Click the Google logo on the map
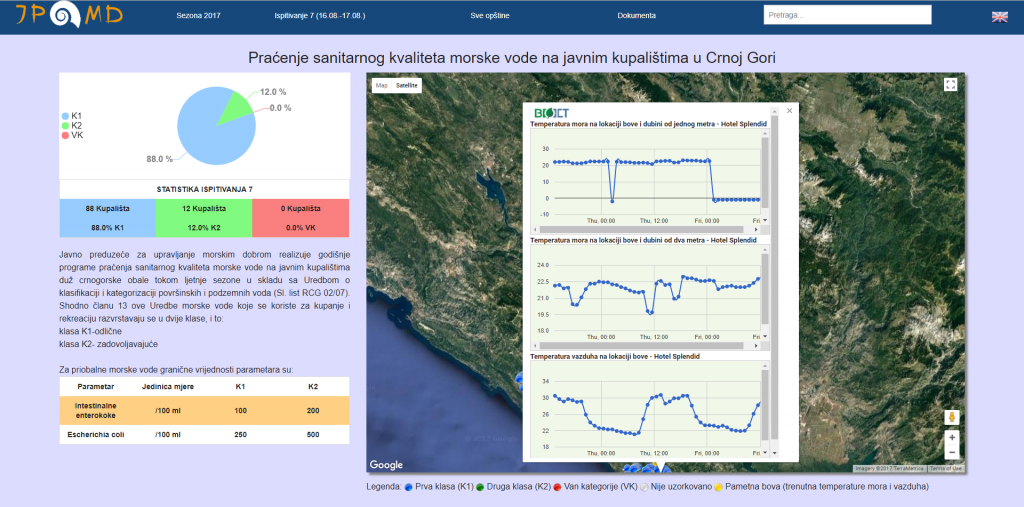 (386, 465)
